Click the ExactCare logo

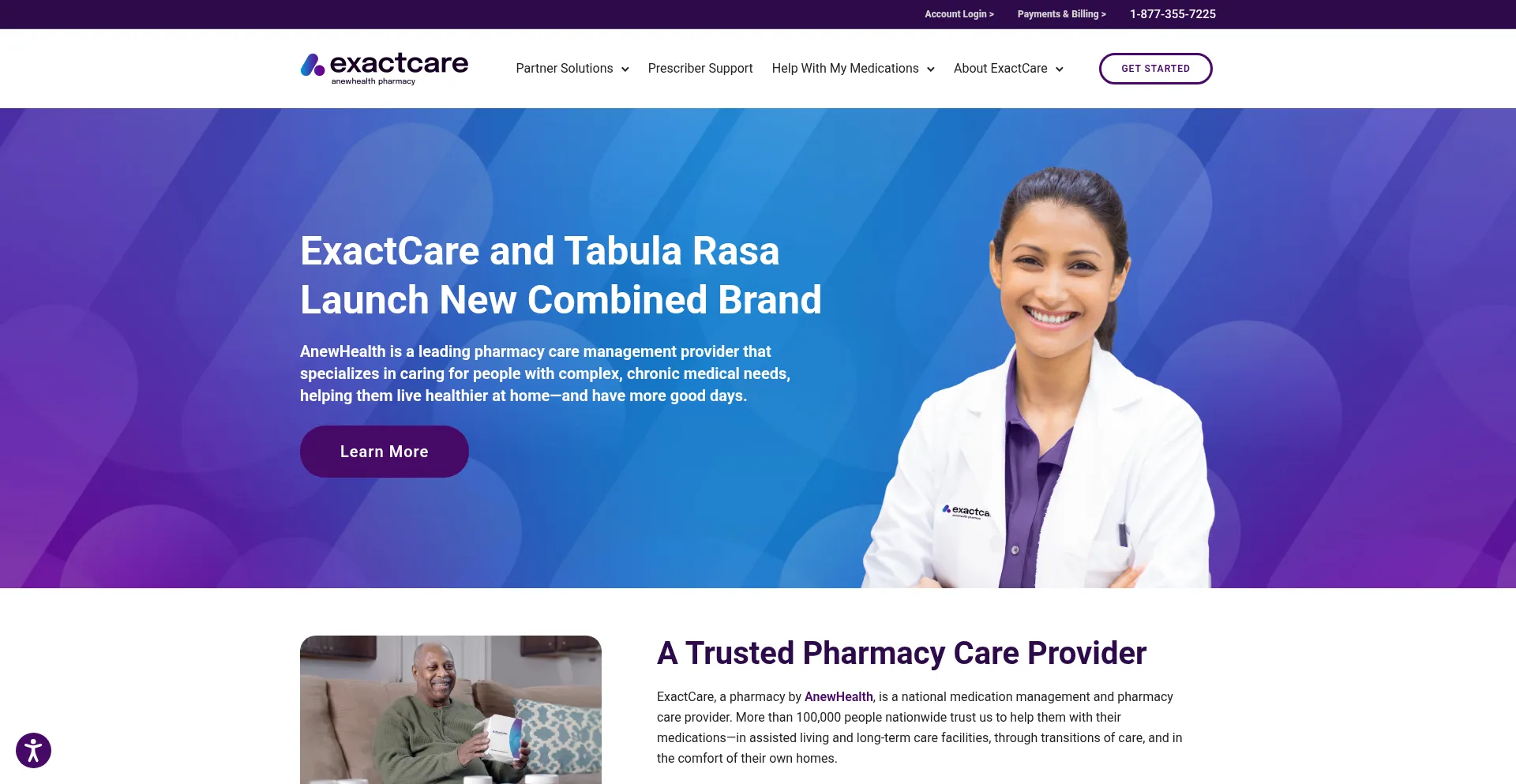click(385, 69)
